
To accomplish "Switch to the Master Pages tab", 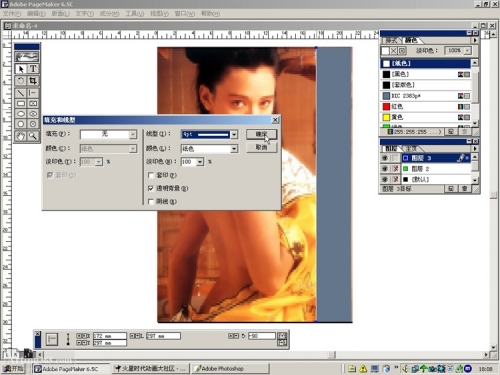I will pyautogui.click(x=411, y=148).
